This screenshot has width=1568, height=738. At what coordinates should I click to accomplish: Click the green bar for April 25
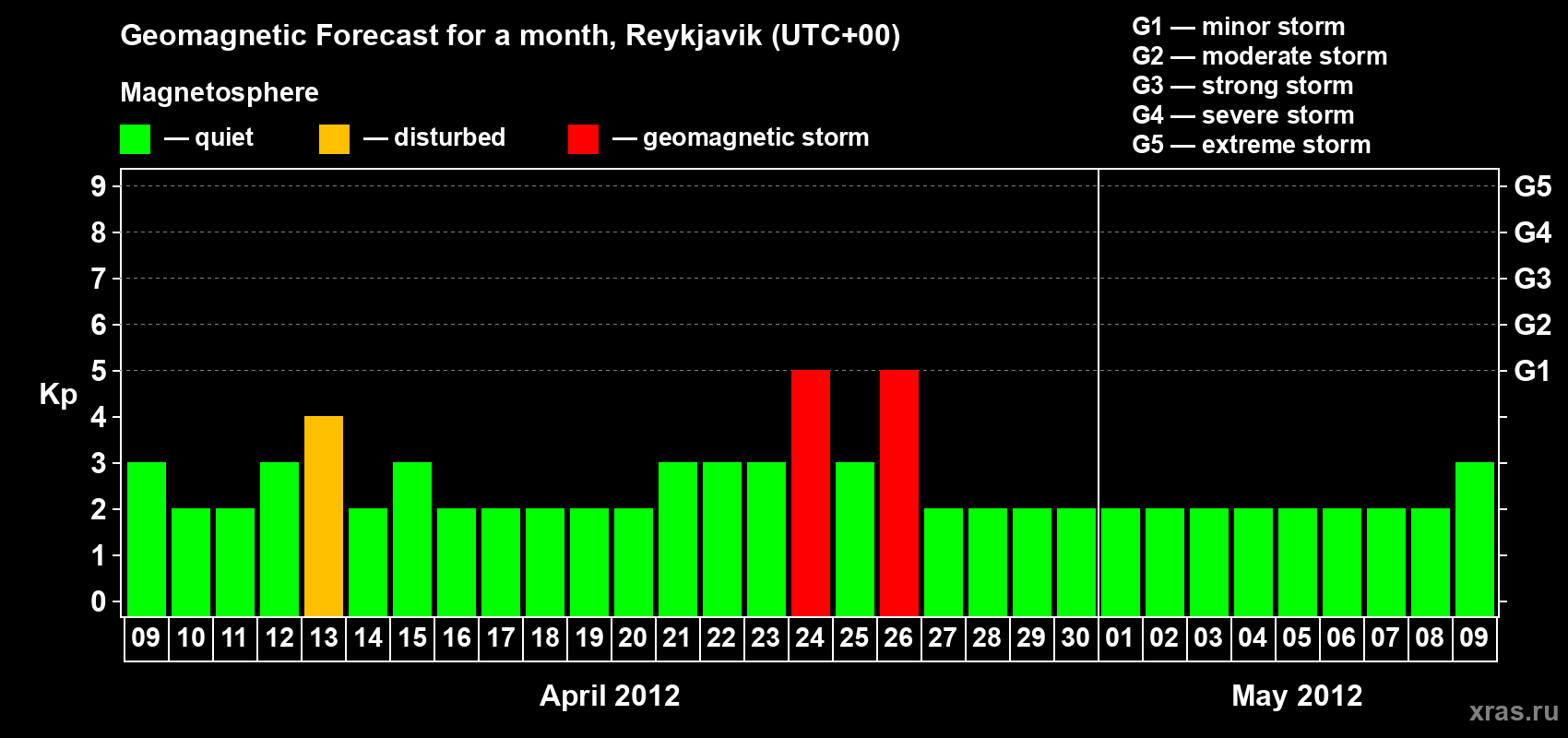point(855,539)
